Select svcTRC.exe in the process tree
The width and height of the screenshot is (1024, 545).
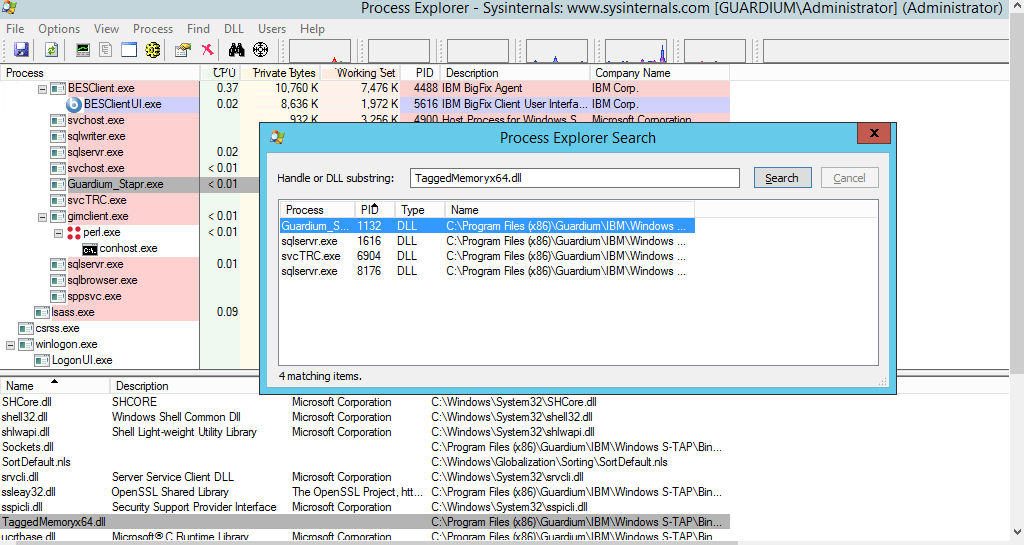pos(97,200)
